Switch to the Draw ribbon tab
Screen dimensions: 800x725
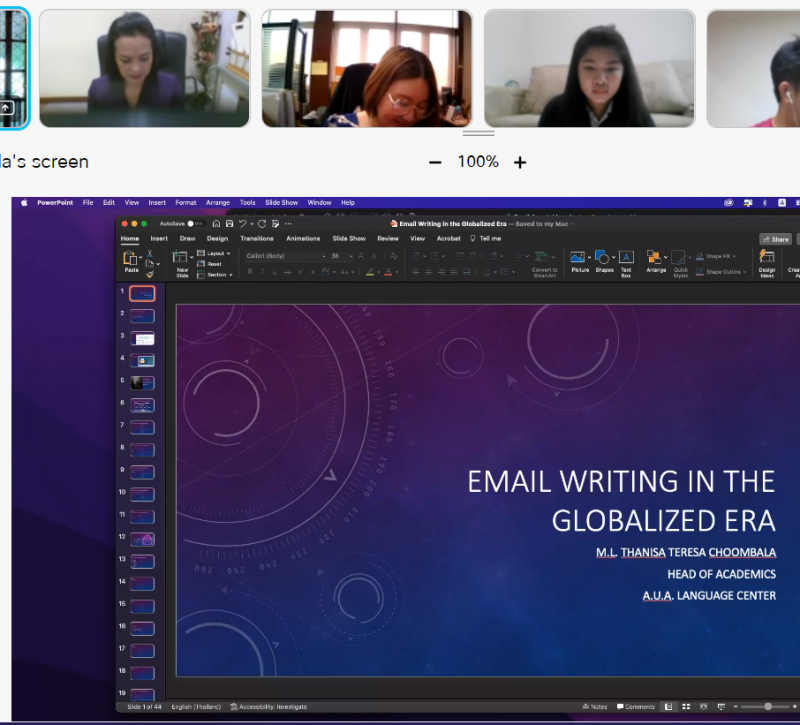(x=187, y=238)
